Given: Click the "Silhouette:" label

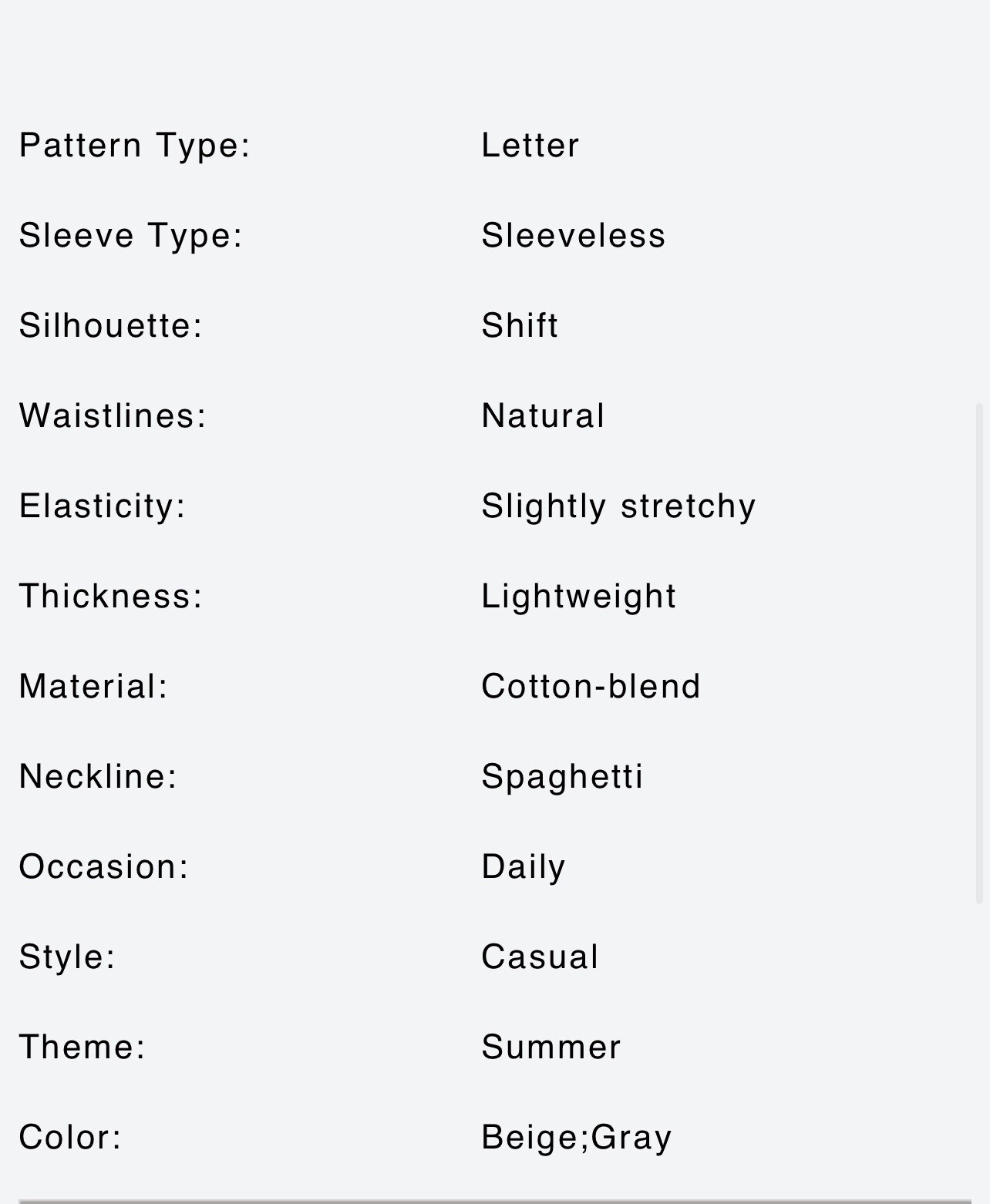Looking at the screenshot, I should coord(111,326).
